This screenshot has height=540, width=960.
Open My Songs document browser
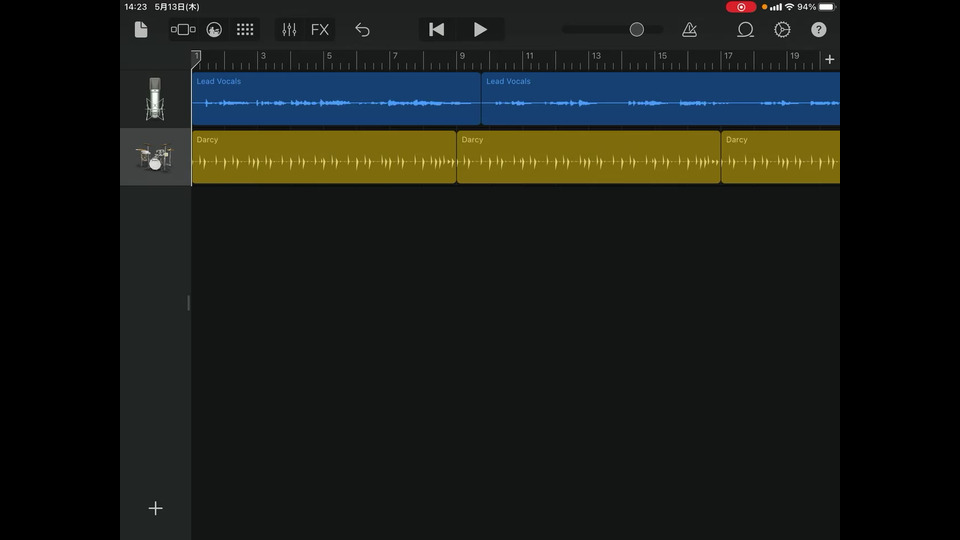[x=141, y=29]
